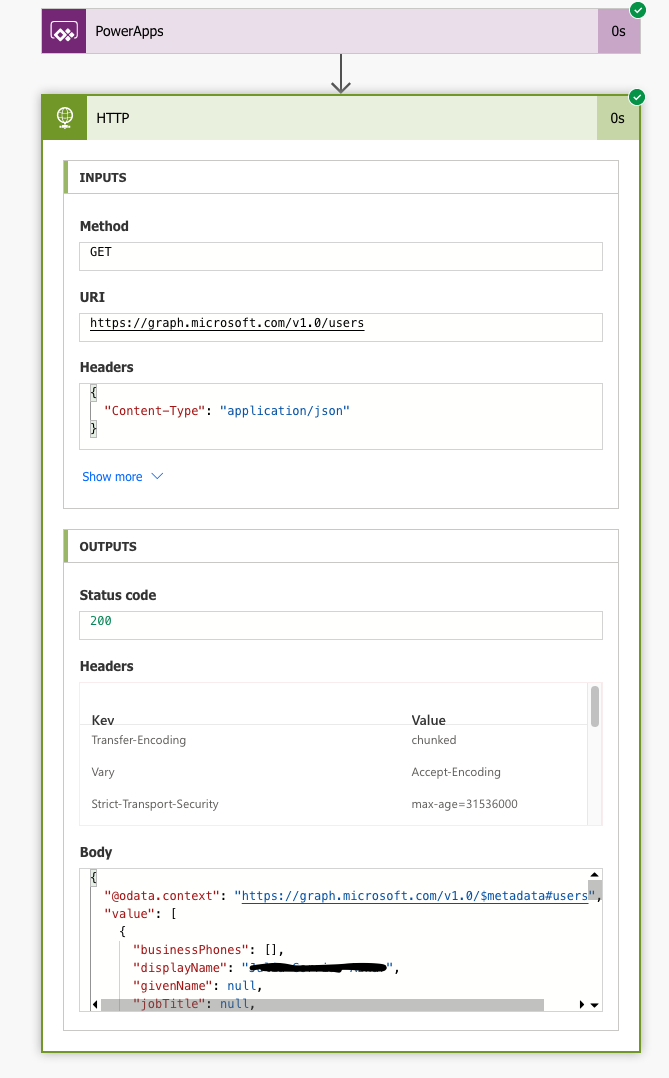Click the PowerApps connector icon
The height and width of the screenshot is (1078, 669).
pos(63,31)
